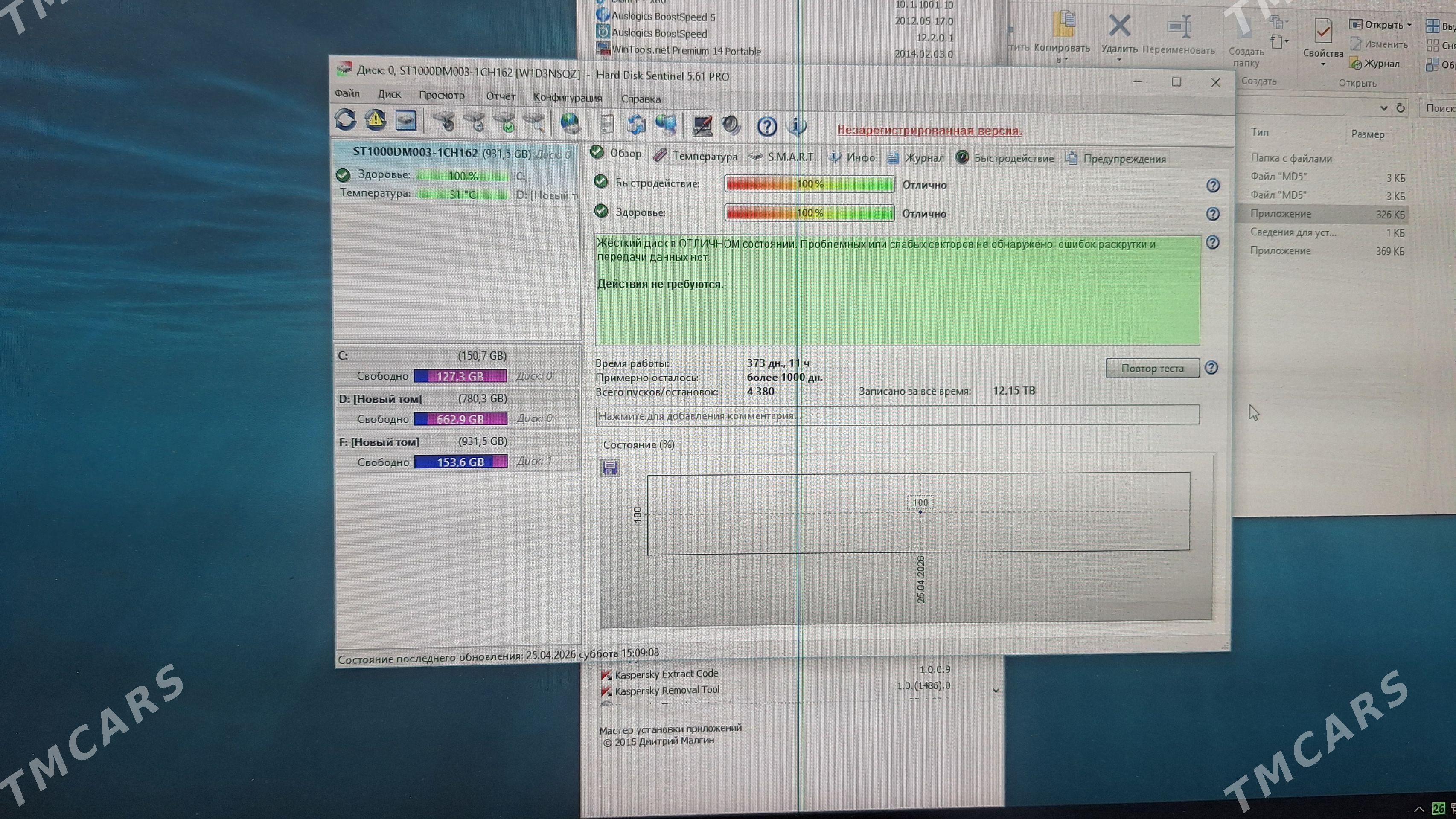Click the comment input field
The height and width of the screenshot is (819, 1456).
[x=897, y=416]
